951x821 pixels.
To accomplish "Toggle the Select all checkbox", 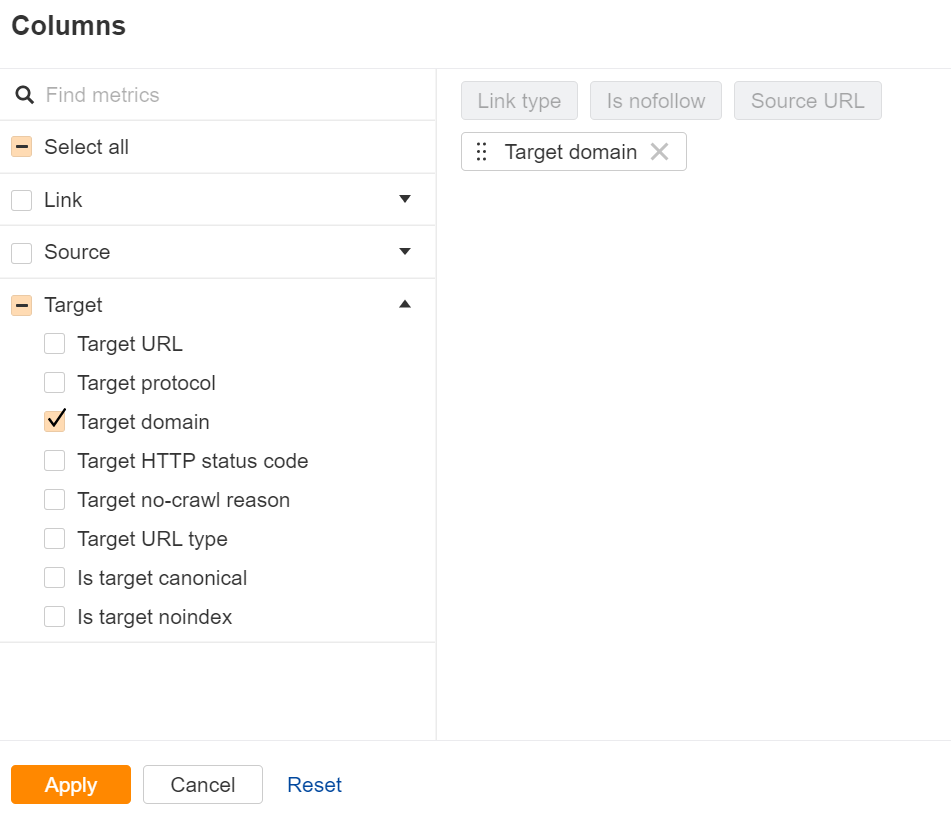I will point(22,147).
